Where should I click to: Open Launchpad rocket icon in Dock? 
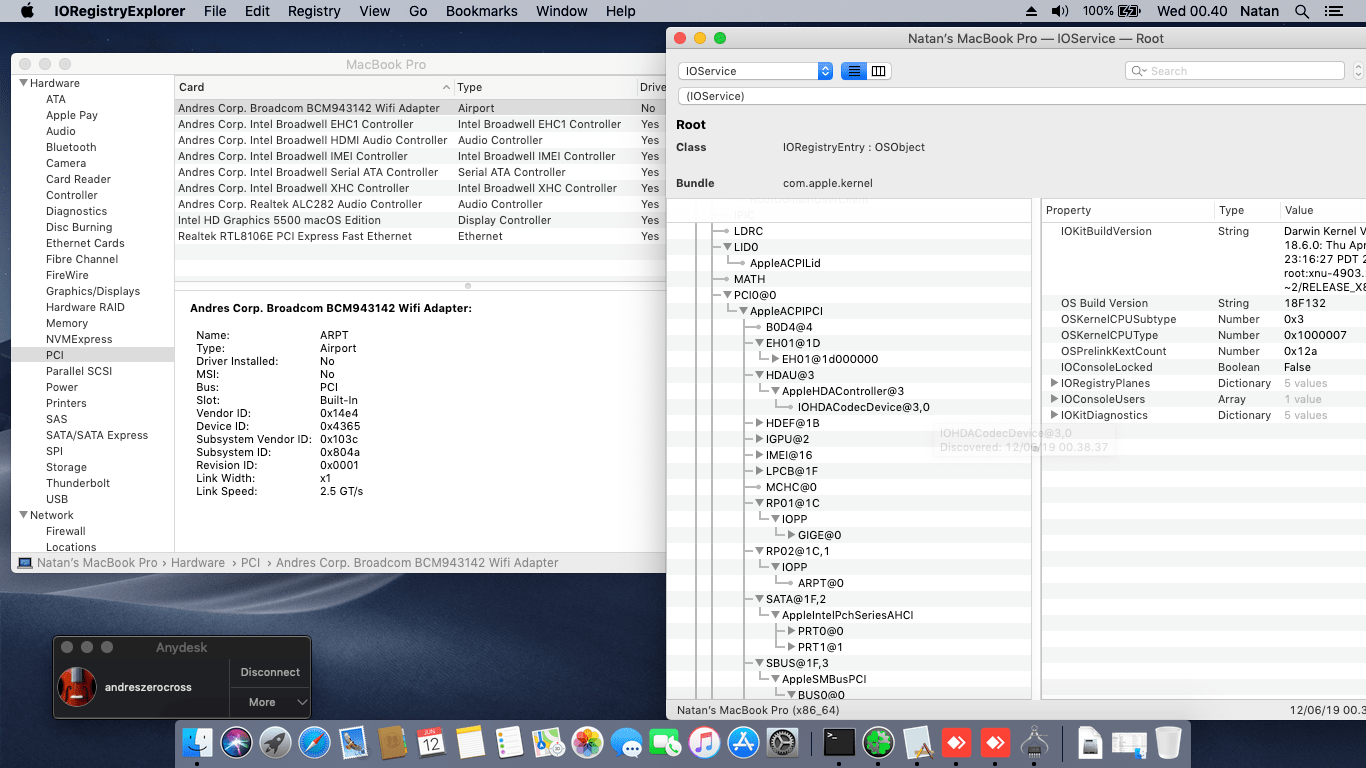(276, 742)
